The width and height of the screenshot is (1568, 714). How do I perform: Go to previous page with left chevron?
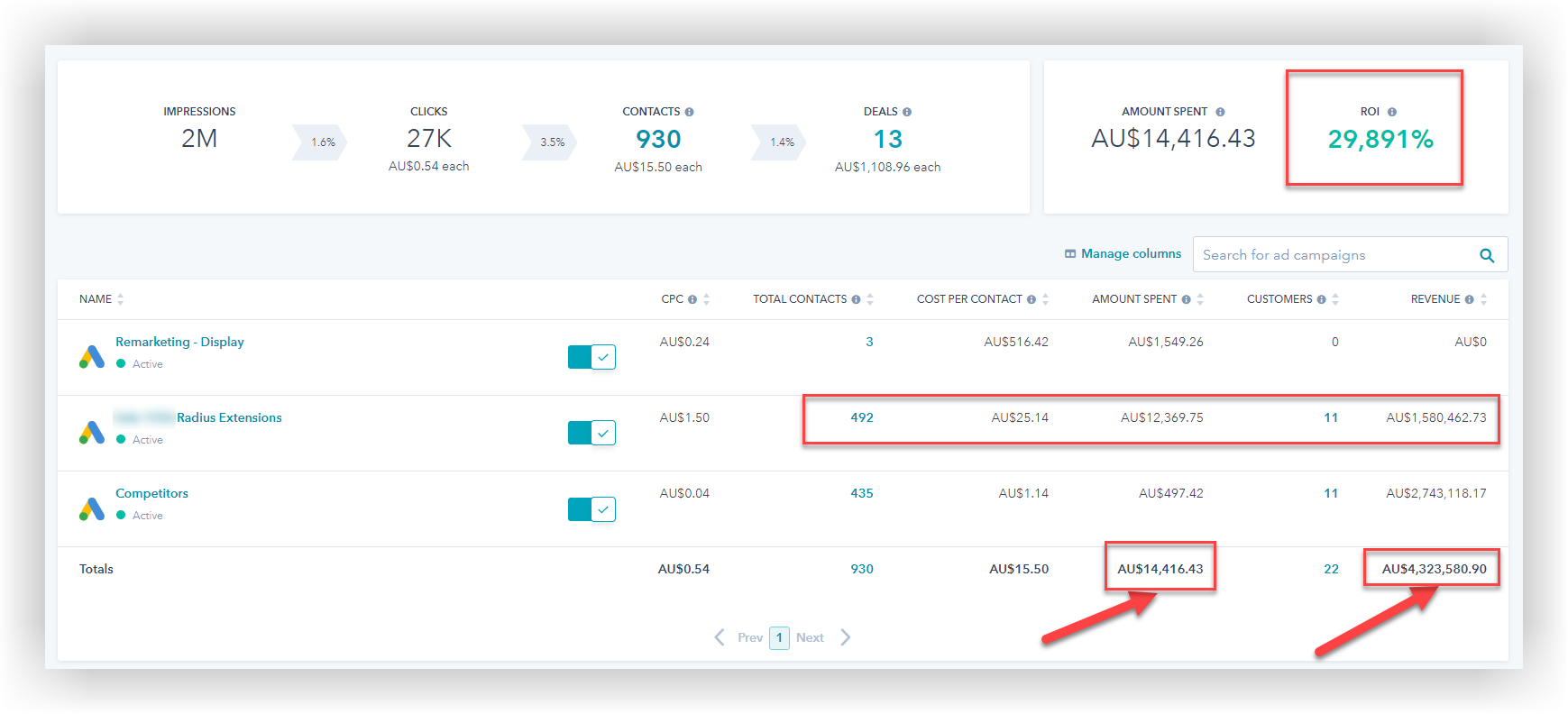pos(720,637)
